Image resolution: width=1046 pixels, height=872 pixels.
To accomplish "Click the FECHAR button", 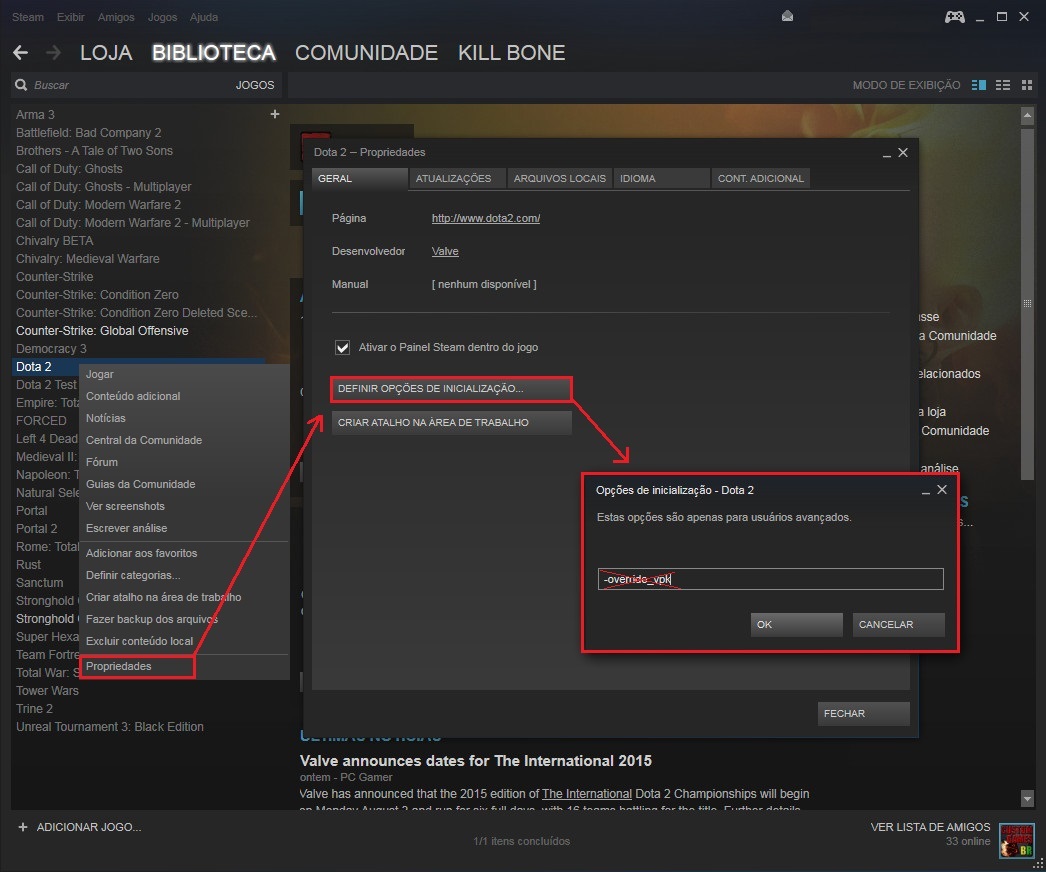I will 863,713.
